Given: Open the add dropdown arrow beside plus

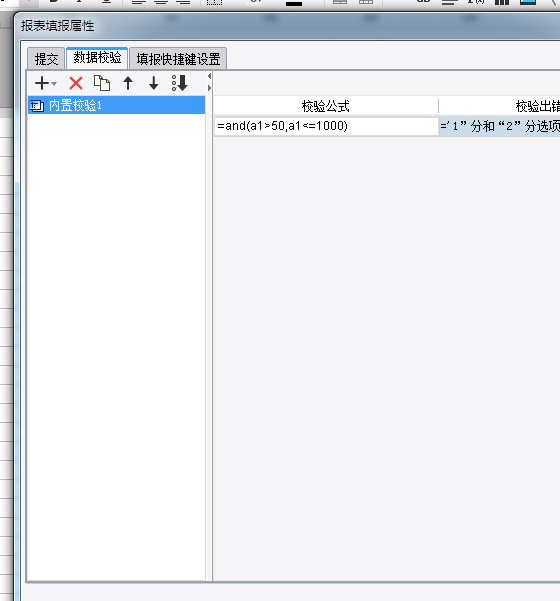Looking at the screenshot, I should tap(54, 83).
